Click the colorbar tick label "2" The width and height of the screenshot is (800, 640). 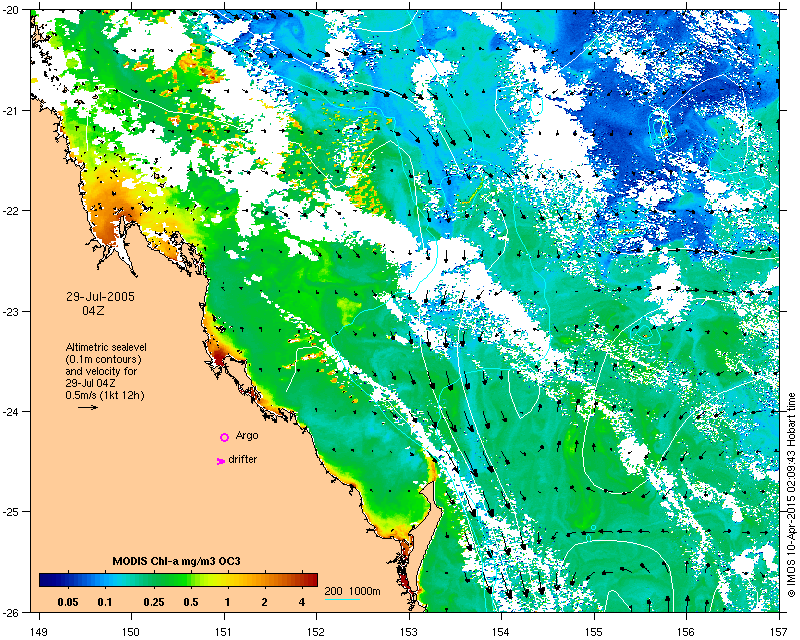click(264, 602)
